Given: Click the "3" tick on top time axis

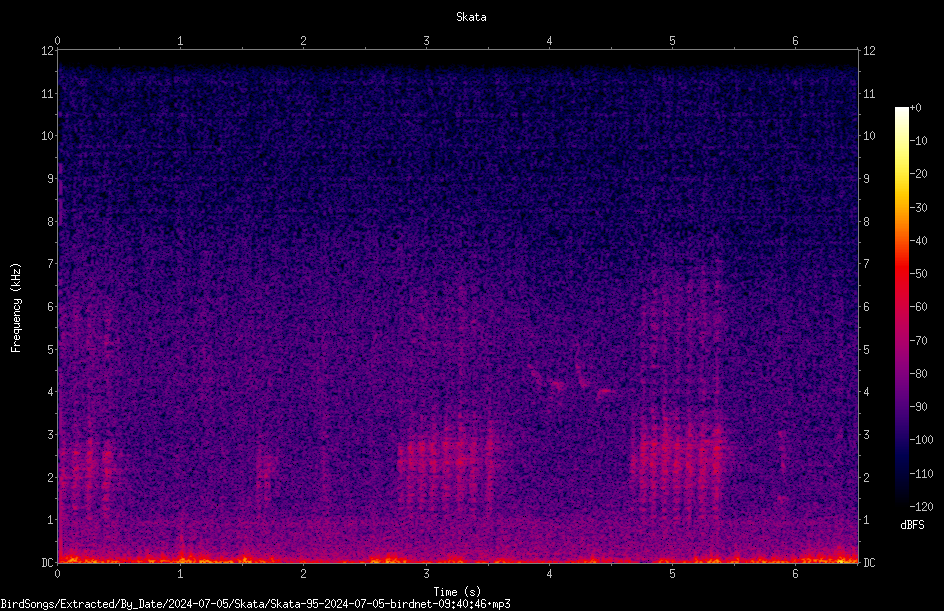Looking at the screenshot, I should [x=426, y=41].
